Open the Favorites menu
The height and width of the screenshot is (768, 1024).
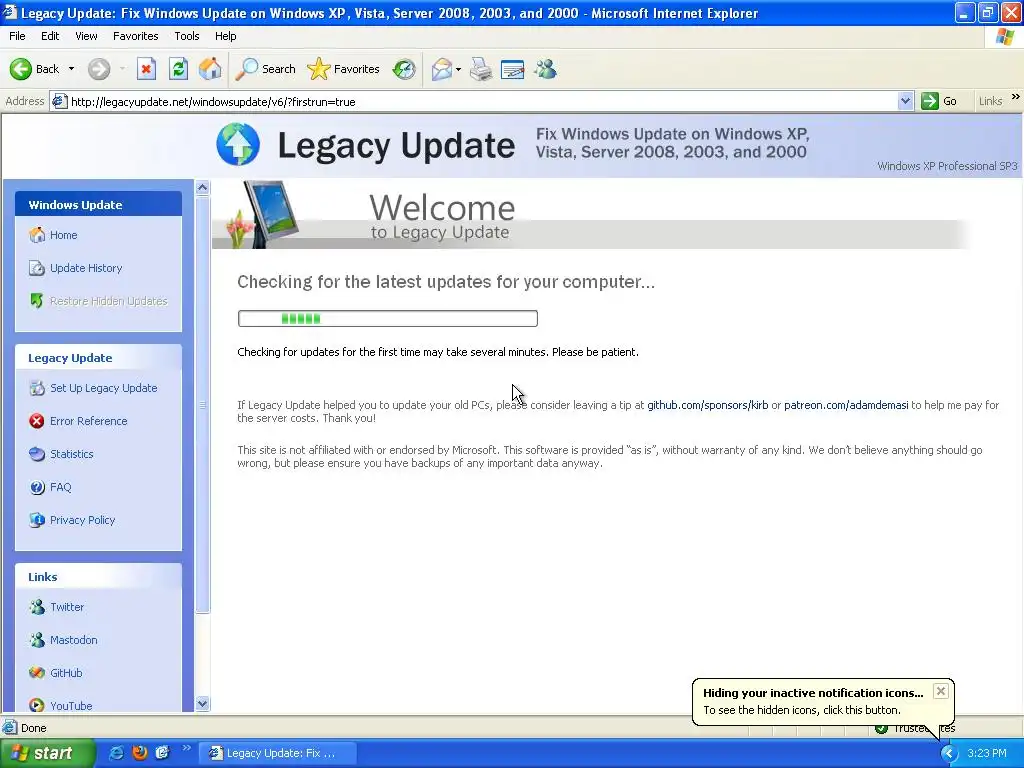click(135, 36)
